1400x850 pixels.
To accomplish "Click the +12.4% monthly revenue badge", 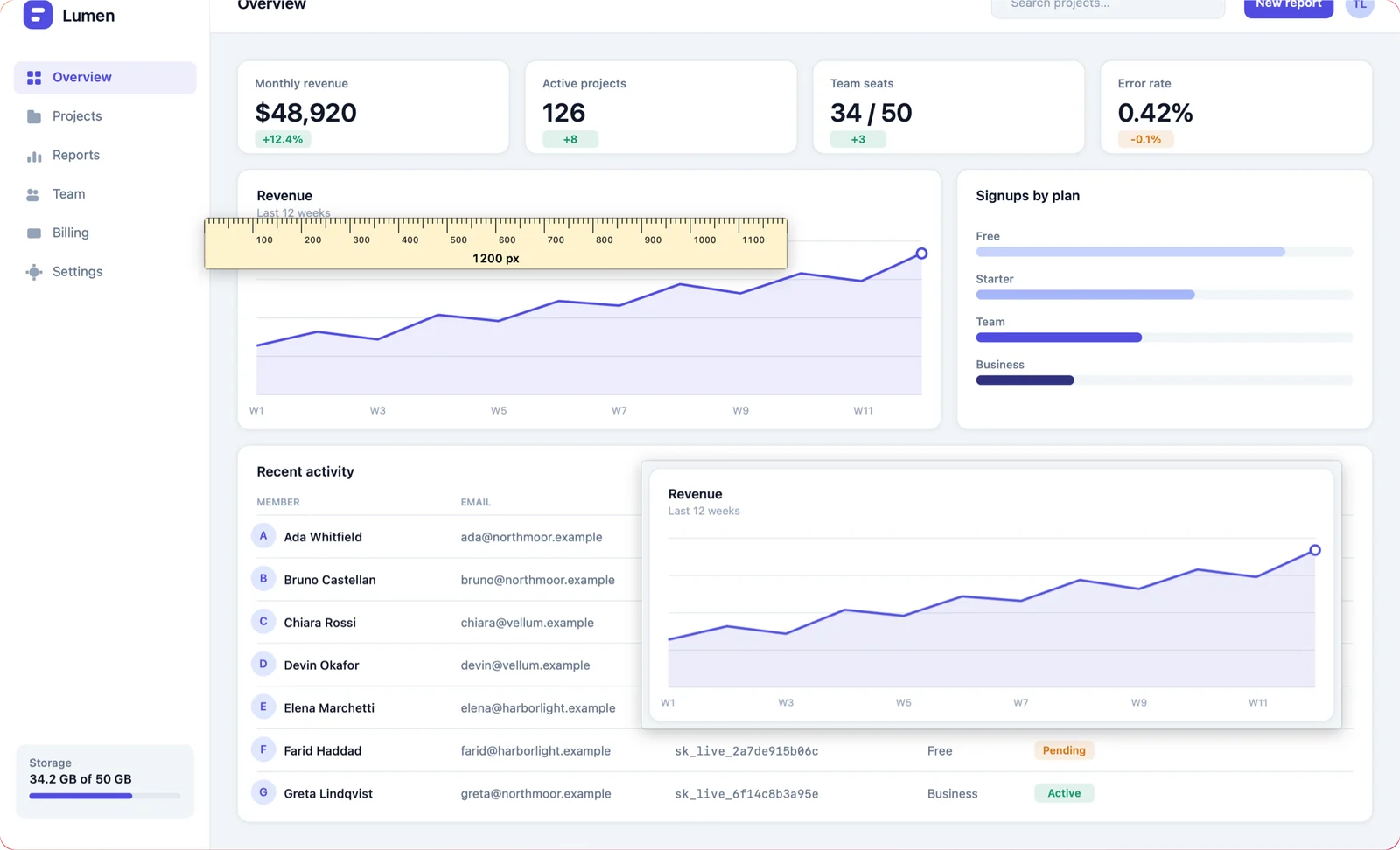I will (283, 139).
